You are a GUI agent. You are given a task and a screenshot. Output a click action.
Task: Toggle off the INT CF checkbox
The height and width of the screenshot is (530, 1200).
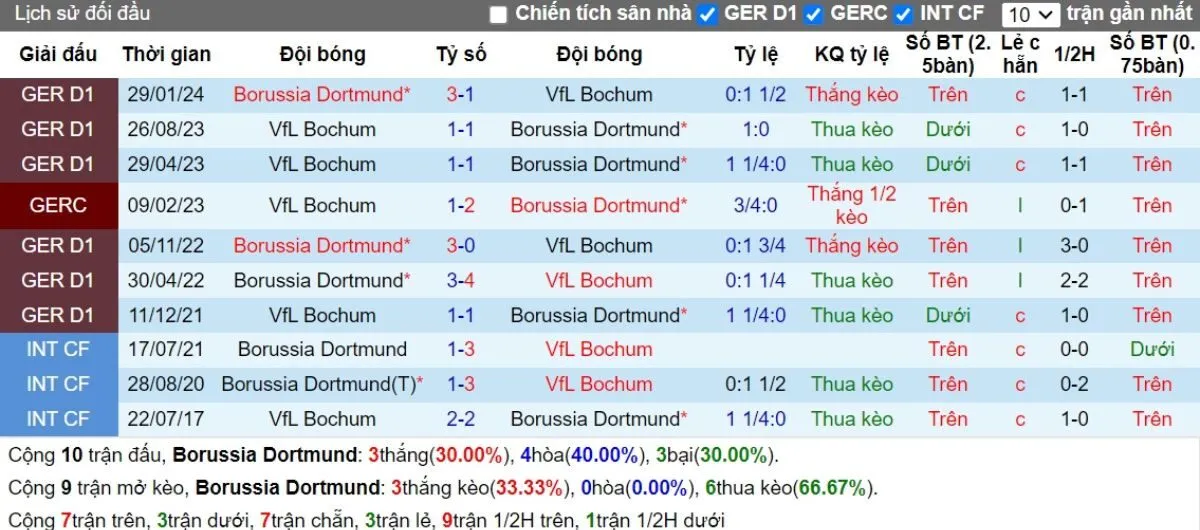pos(904,15)
